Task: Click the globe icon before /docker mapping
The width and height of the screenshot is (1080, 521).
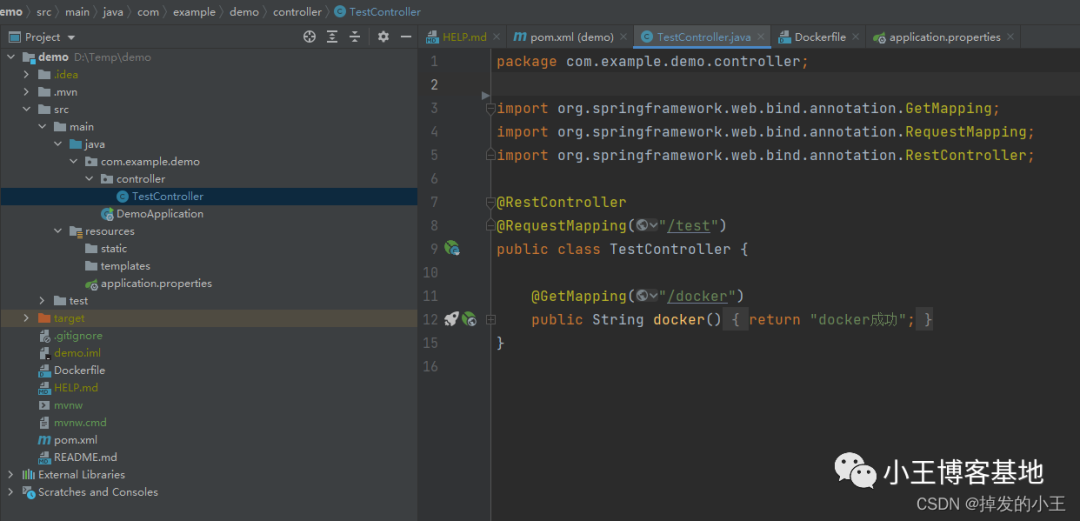Action: click(x=642, y=296)
